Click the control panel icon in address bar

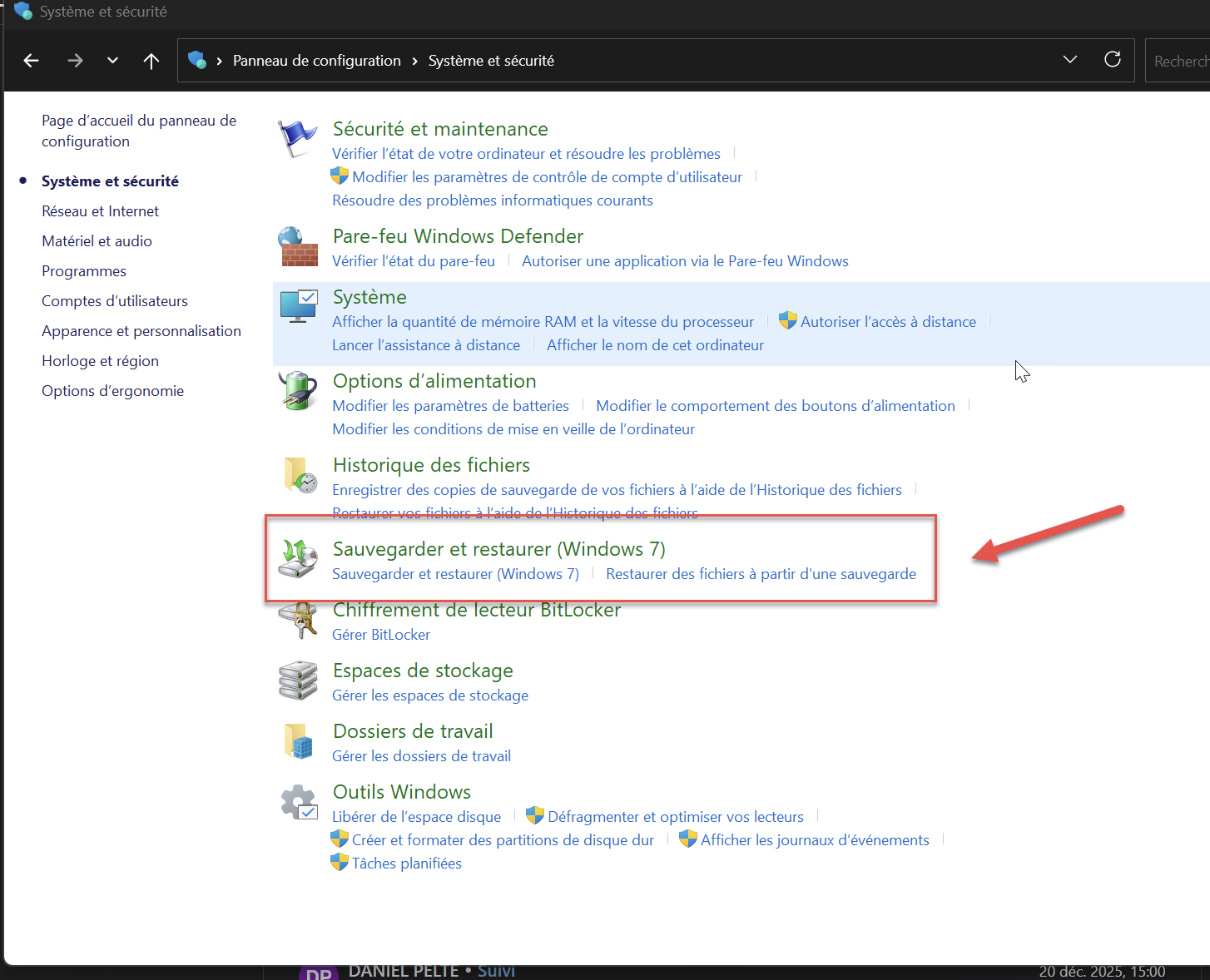[x=197, y=60]
